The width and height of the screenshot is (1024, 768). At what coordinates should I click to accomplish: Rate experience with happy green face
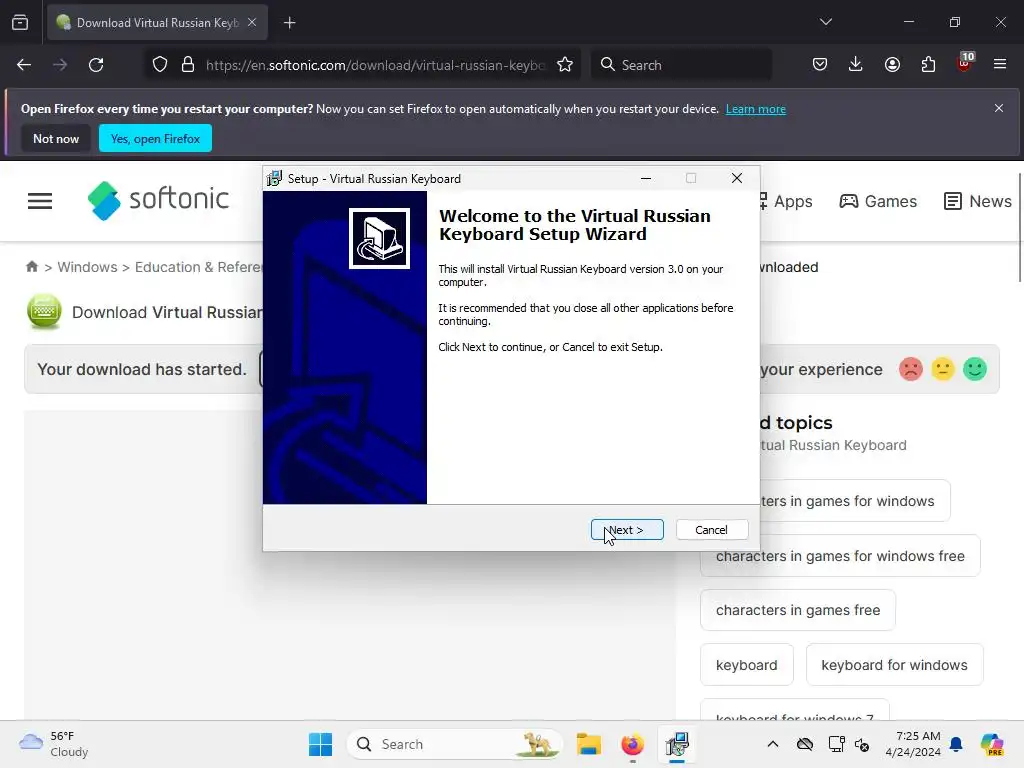pyautogui.click(x=975, y=369)
